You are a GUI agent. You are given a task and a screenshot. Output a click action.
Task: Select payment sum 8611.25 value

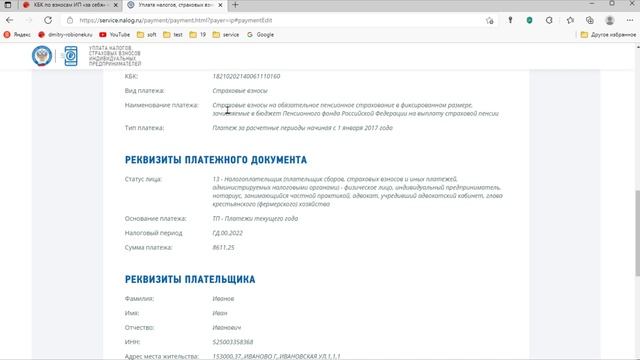223,247
